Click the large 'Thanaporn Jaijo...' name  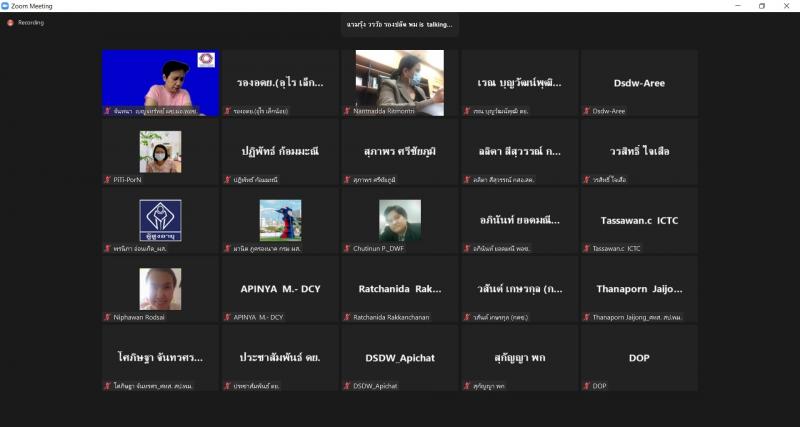pyautogui.click(x=639, y=289)
